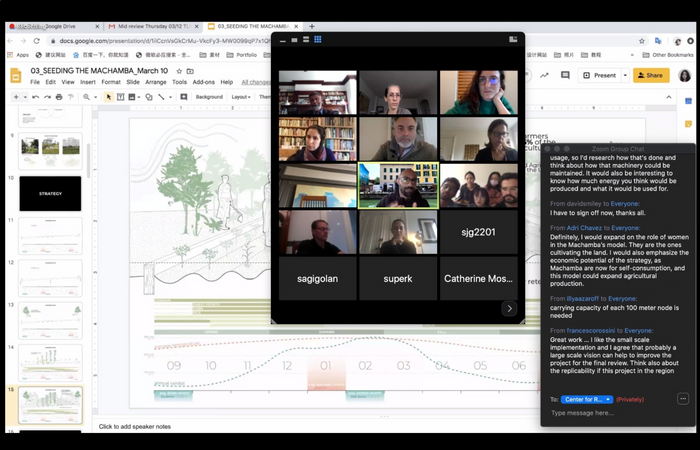Open the Edit menu
Image resolution: width=700 pixels, height=450 pixels.
point(50,82)
